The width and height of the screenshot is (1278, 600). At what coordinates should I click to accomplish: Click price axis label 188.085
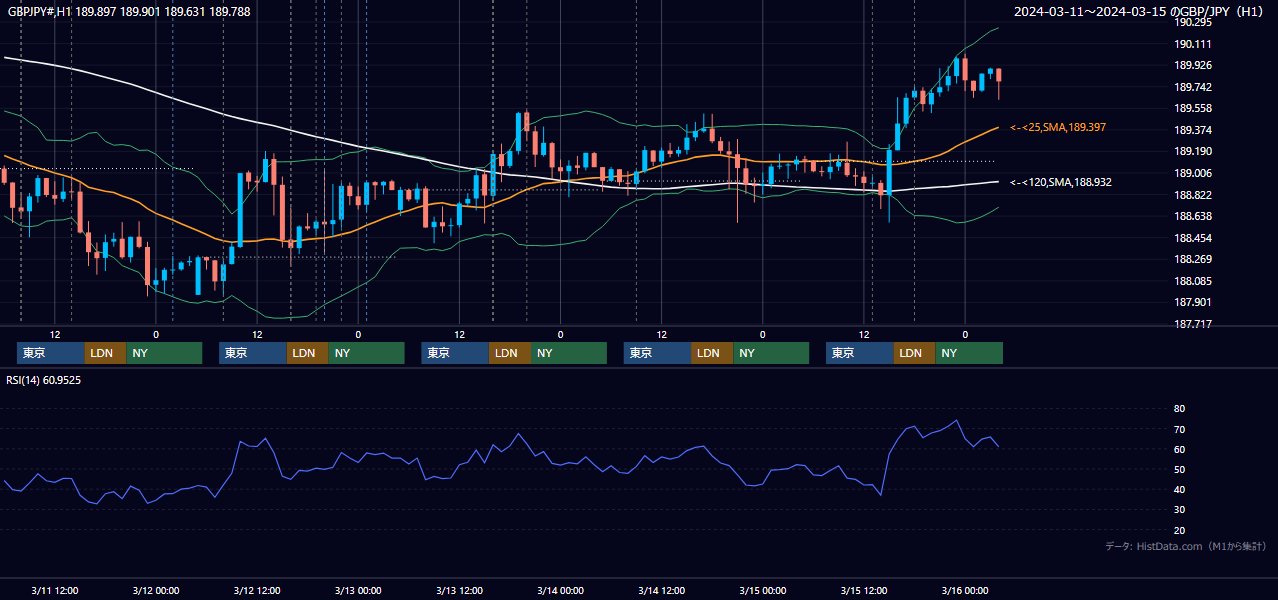1193,281
